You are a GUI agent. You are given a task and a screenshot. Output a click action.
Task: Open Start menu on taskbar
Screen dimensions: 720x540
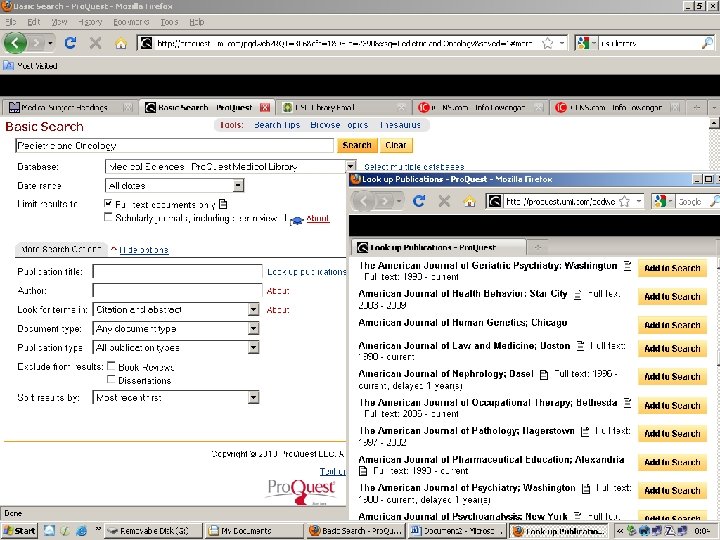point(19,531)
